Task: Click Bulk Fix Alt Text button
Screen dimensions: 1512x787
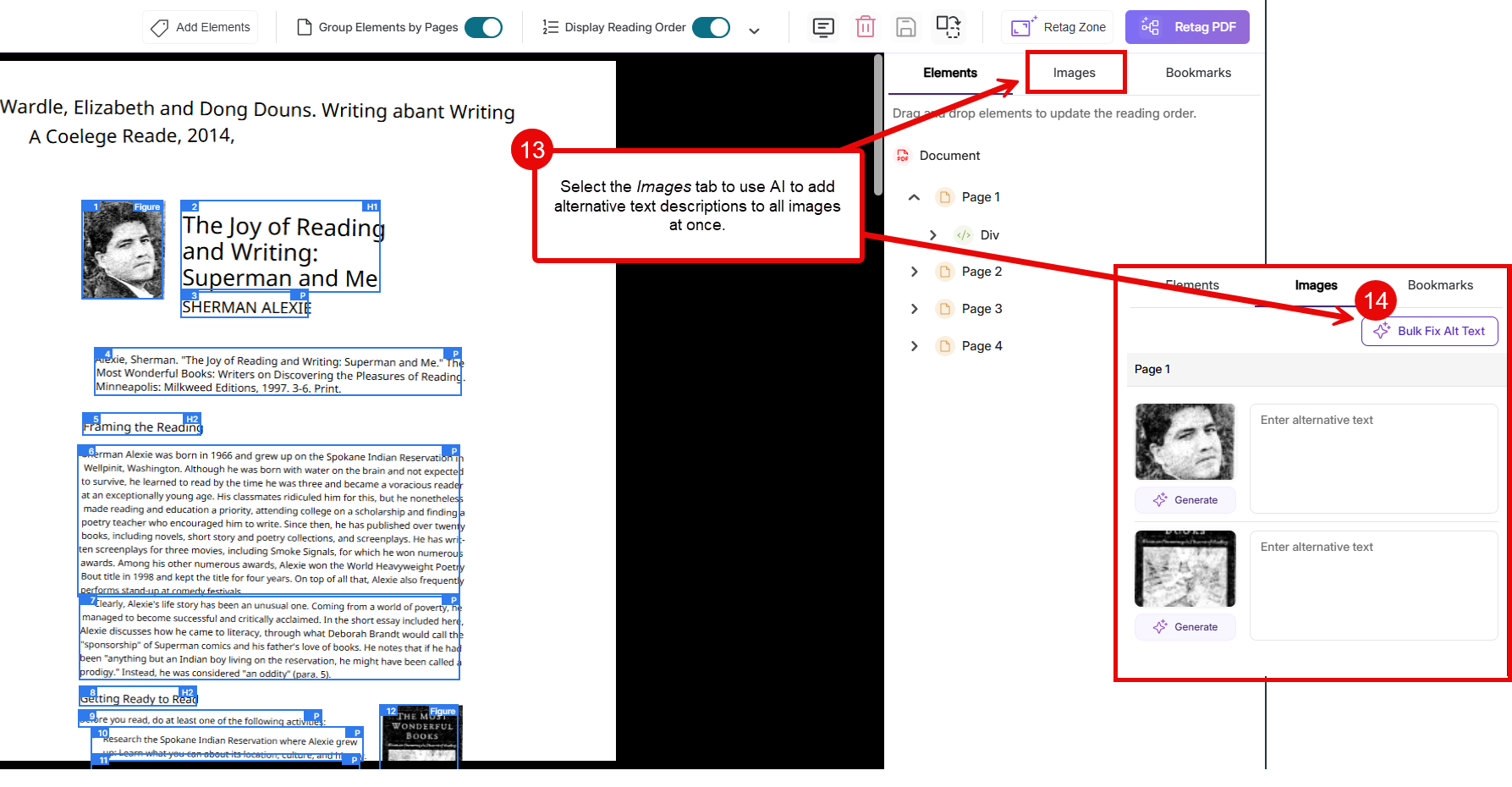Action: (1429, 331)
